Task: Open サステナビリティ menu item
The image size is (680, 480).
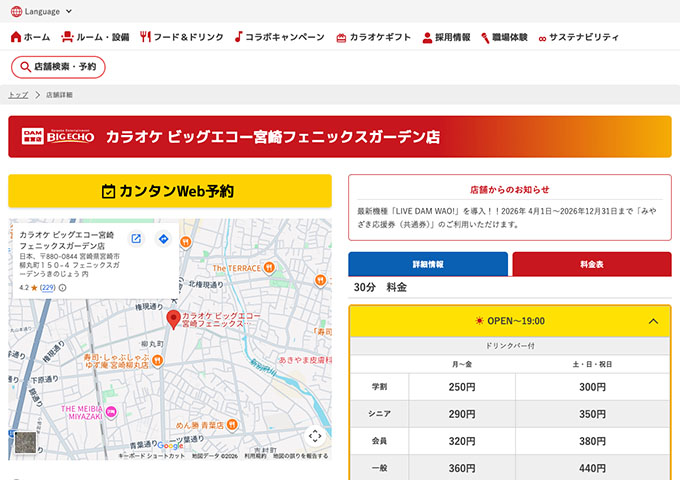Action: pyautogui.click(x=579, y=37)
